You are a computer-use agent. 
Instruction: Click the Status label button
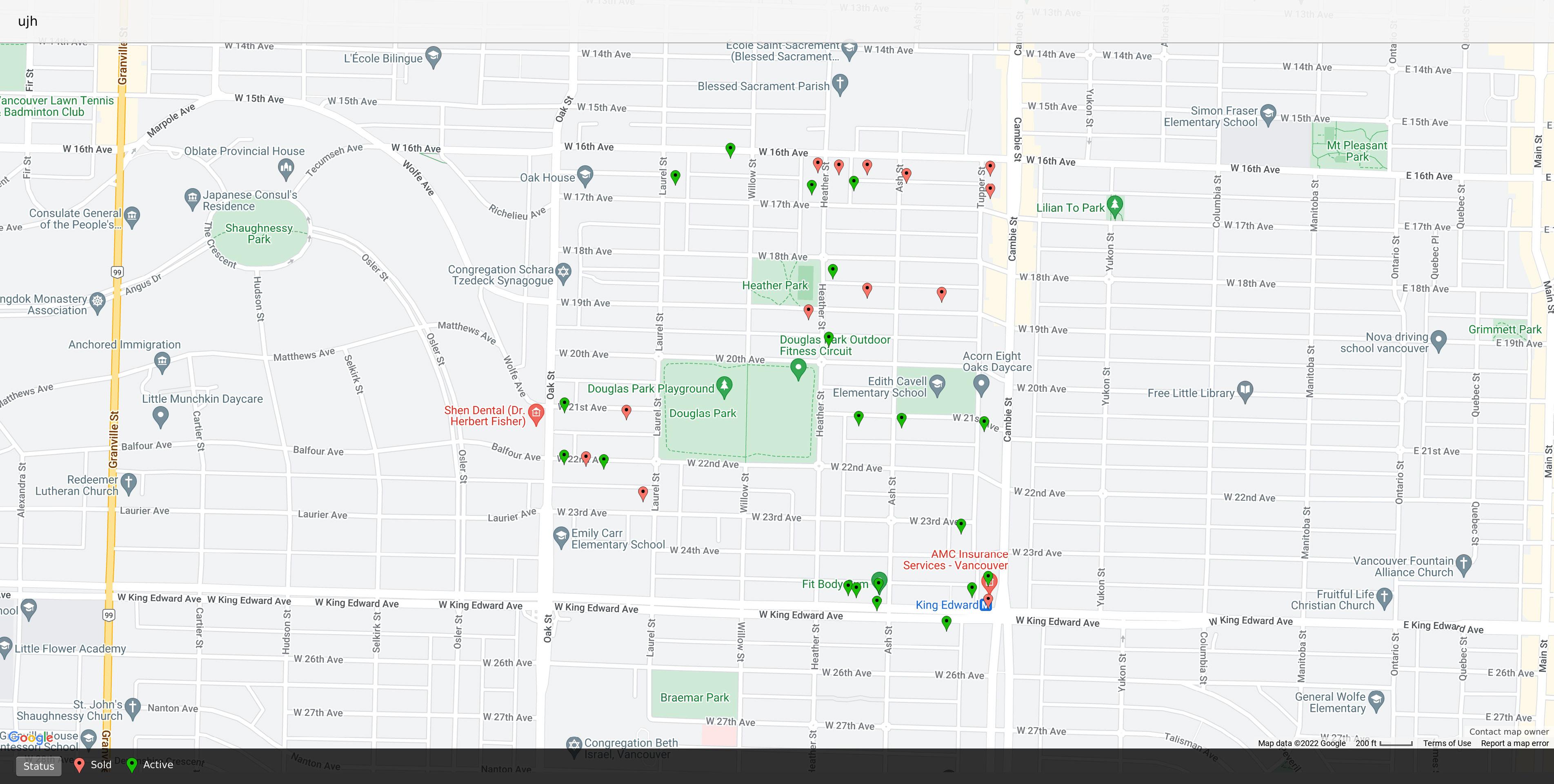pos(39,766)
